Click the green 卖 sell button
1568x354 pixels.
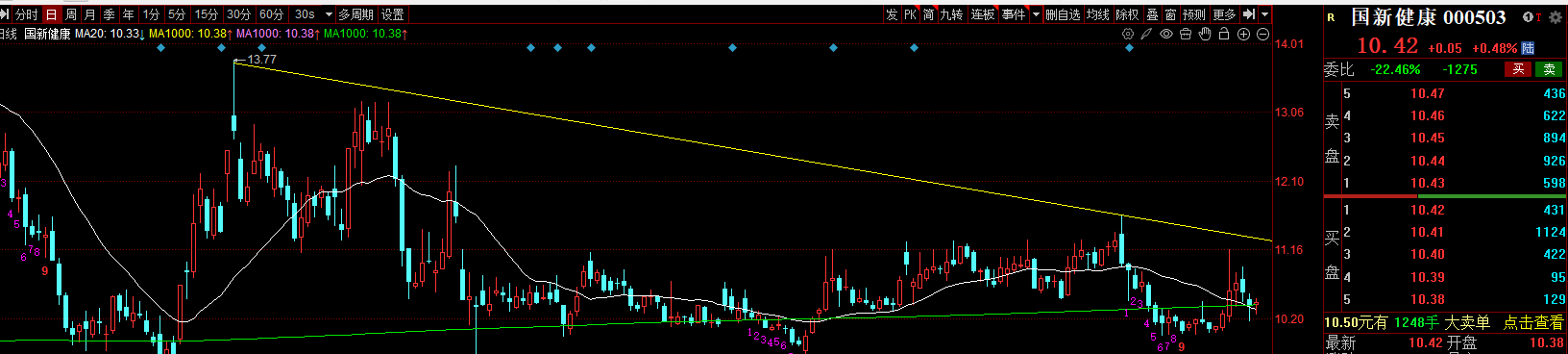click(1549, 69)
